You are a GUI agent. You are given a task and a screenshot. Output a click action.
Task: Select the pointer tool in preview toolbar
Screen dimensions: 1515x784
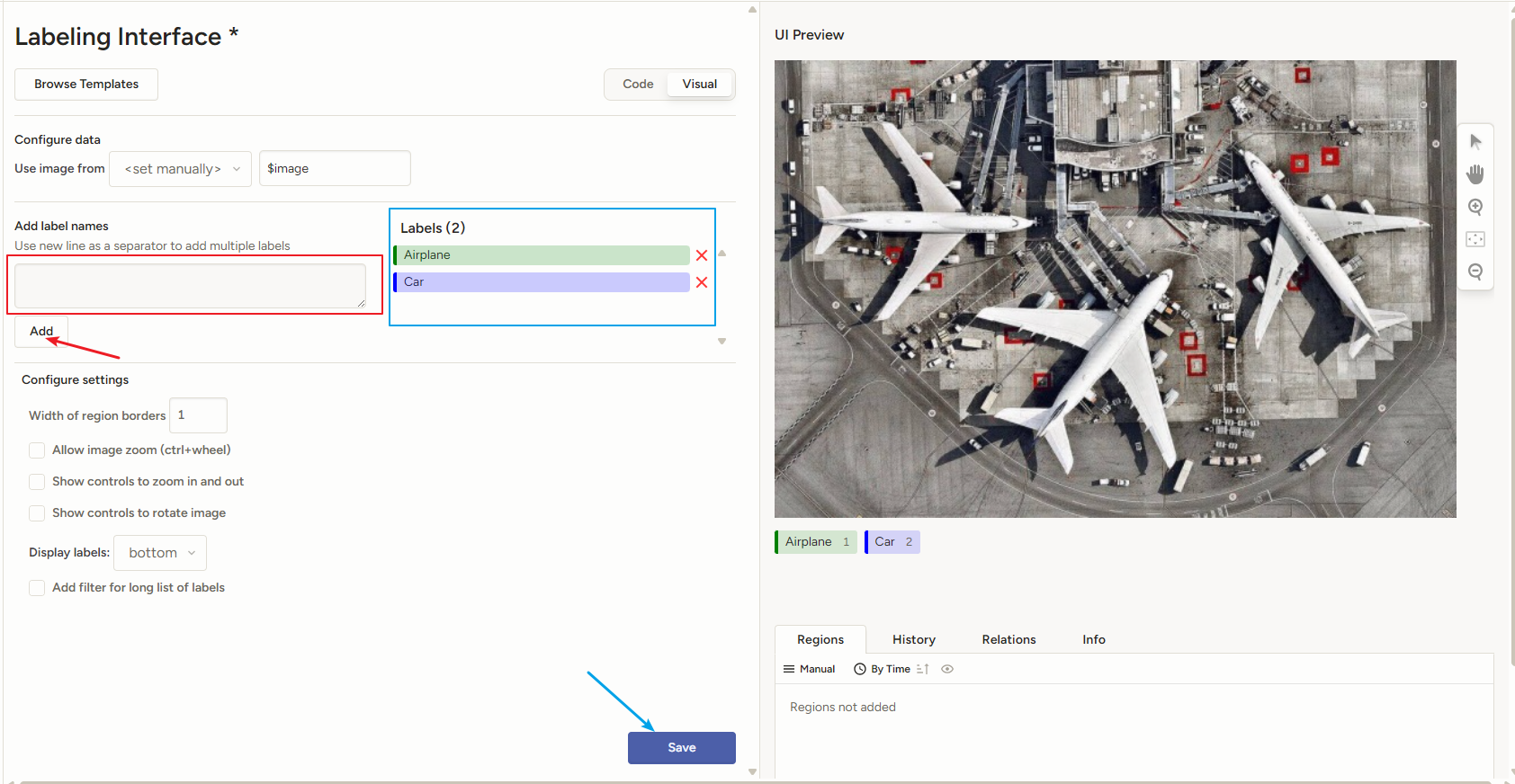coord(1475,141)
